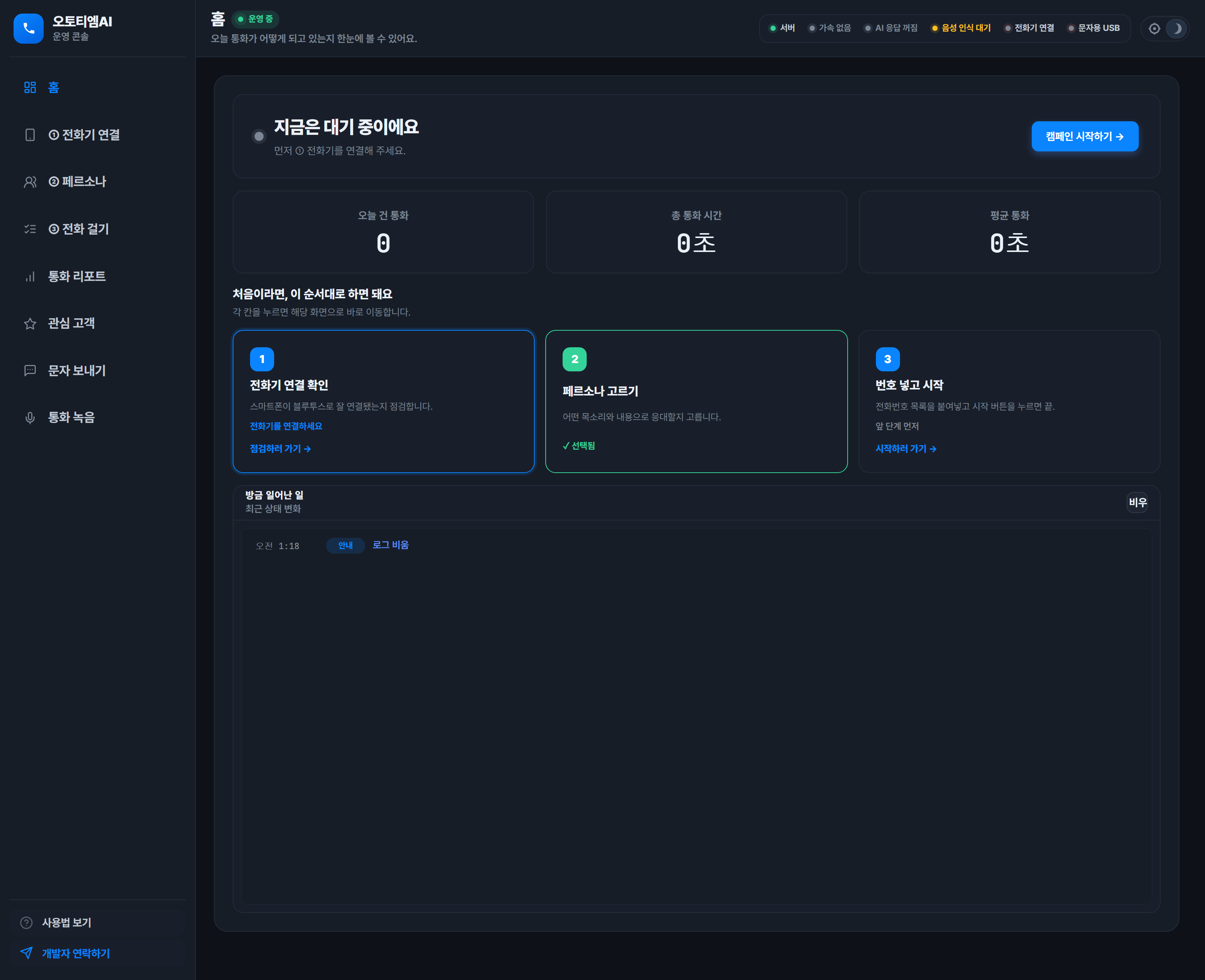This screenshot has height=980, width=1205.
Task: Open 홈 from the sidebar grid icon
Action: click(30, 87)
